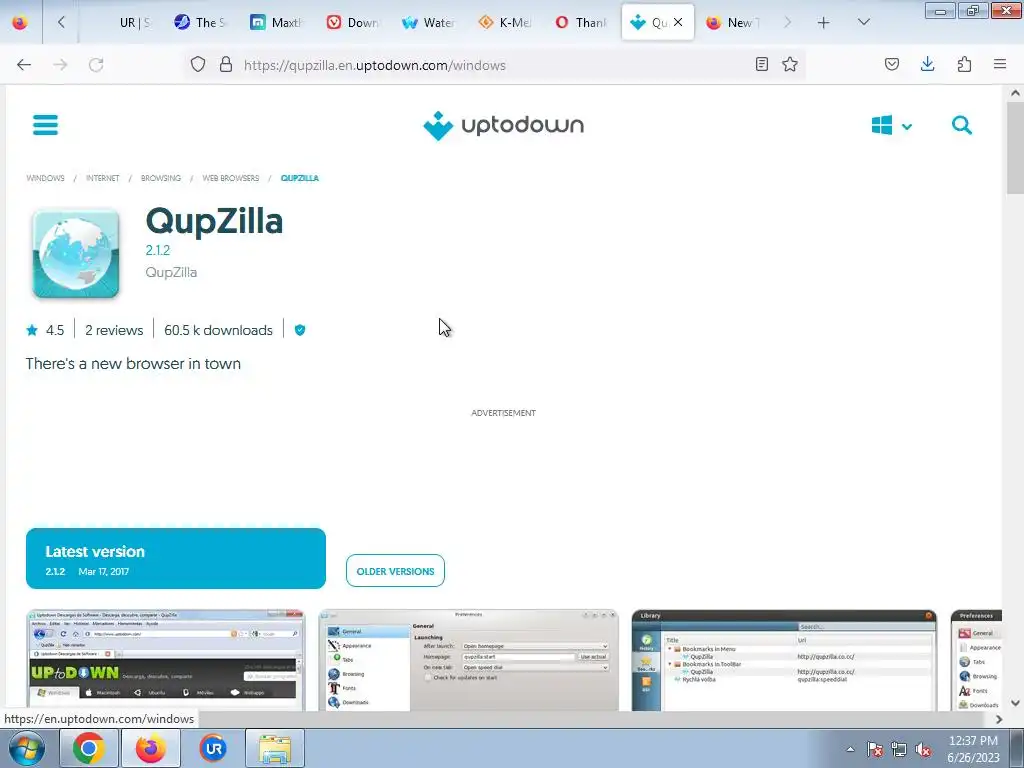Expand the platform dropdown chevron
Viewport: 1024px width, 768px height.
906,127
